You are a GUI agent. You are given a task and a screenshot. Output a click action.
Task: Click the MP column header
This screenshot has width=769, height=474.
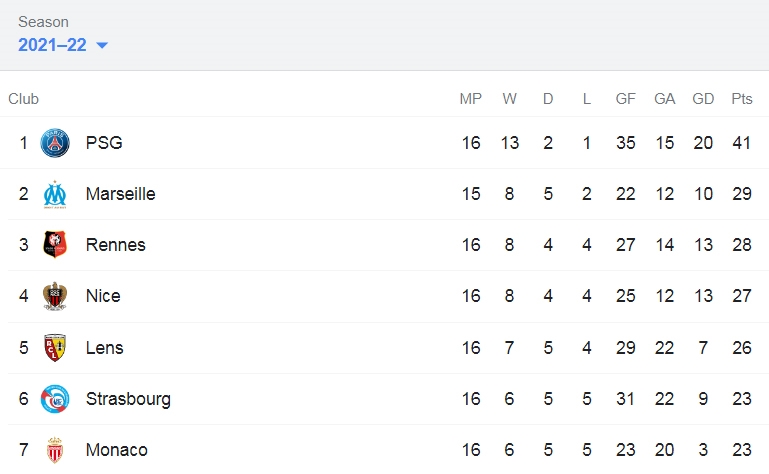[x=471, y=99]
